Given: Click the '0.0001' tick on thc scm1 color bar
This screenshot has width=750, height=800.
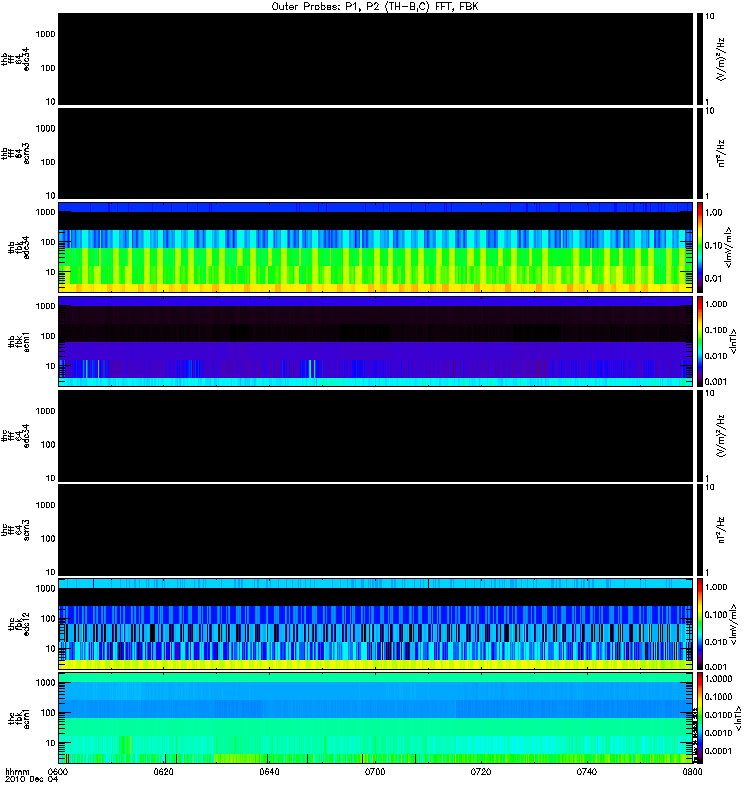Looking at the screenshot, I should tap(718, 751).
